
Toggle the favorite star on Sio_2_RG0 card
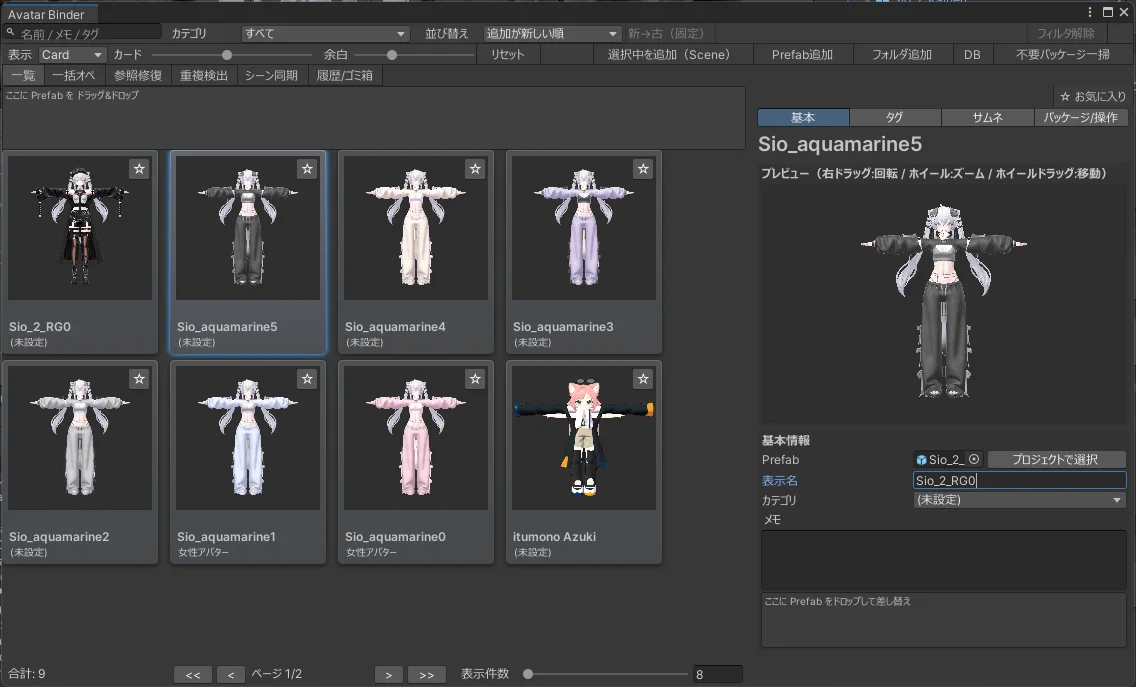(139, 169)
